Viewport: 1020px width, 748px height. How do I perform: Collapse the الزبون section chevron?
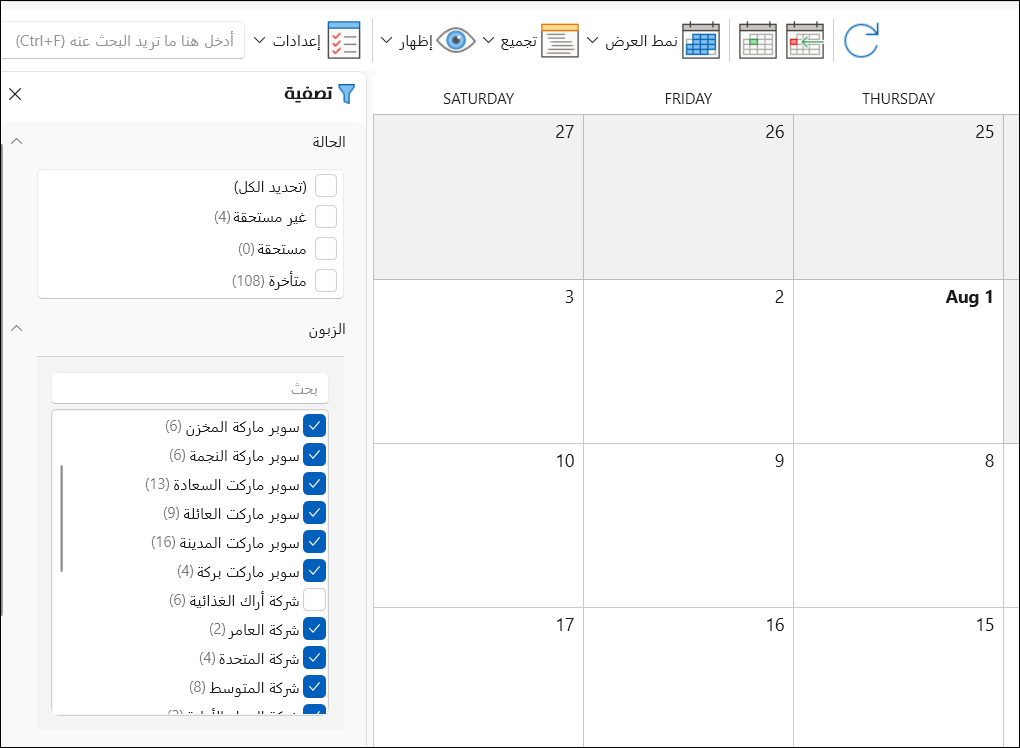(16, 328)
